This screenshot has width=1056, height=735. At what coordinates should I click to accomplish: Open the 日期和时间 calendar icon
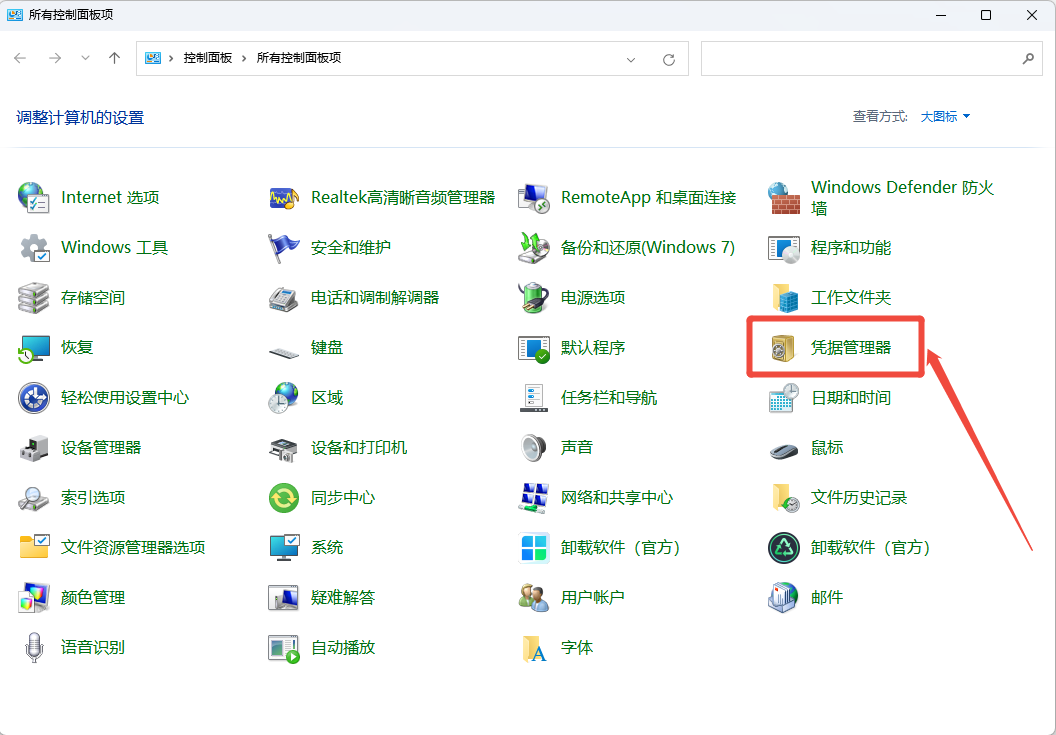[x=784, y=397]
